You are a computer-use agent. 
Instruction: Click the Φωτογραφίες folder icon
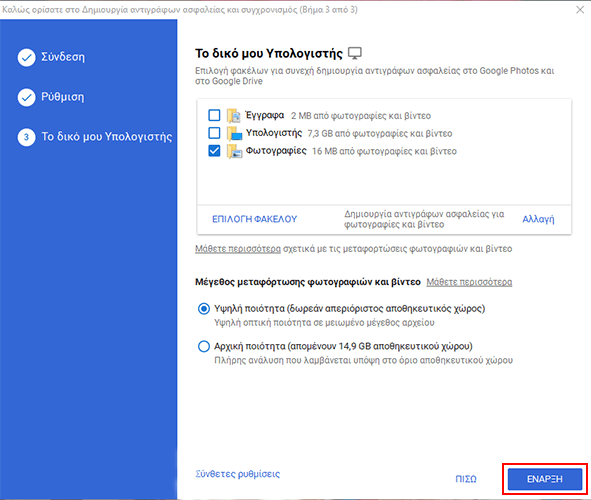coord(234,151)
